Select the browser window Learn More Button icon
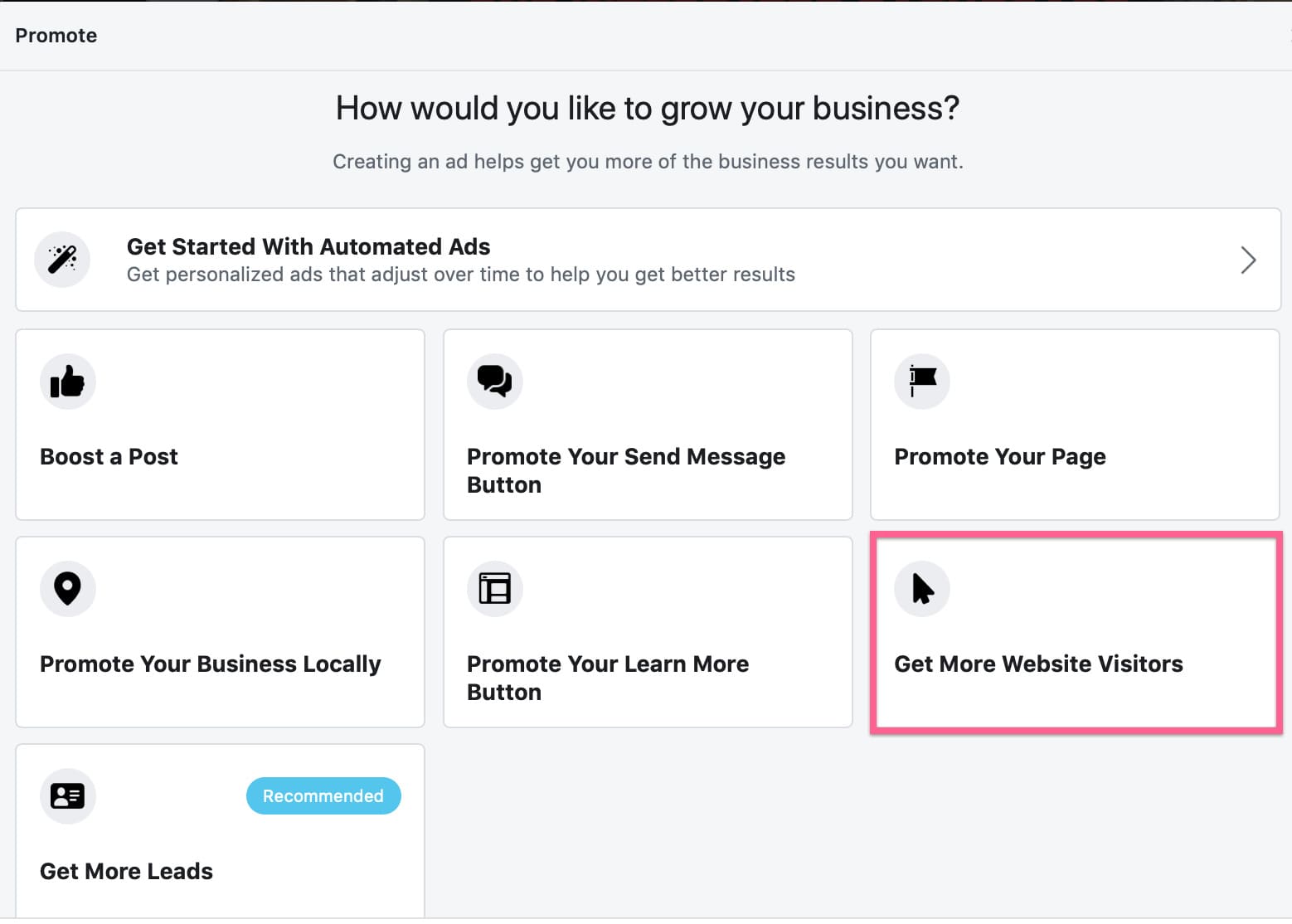The height and width of the screenshot is (924, 1292). (x=494, y=589)
